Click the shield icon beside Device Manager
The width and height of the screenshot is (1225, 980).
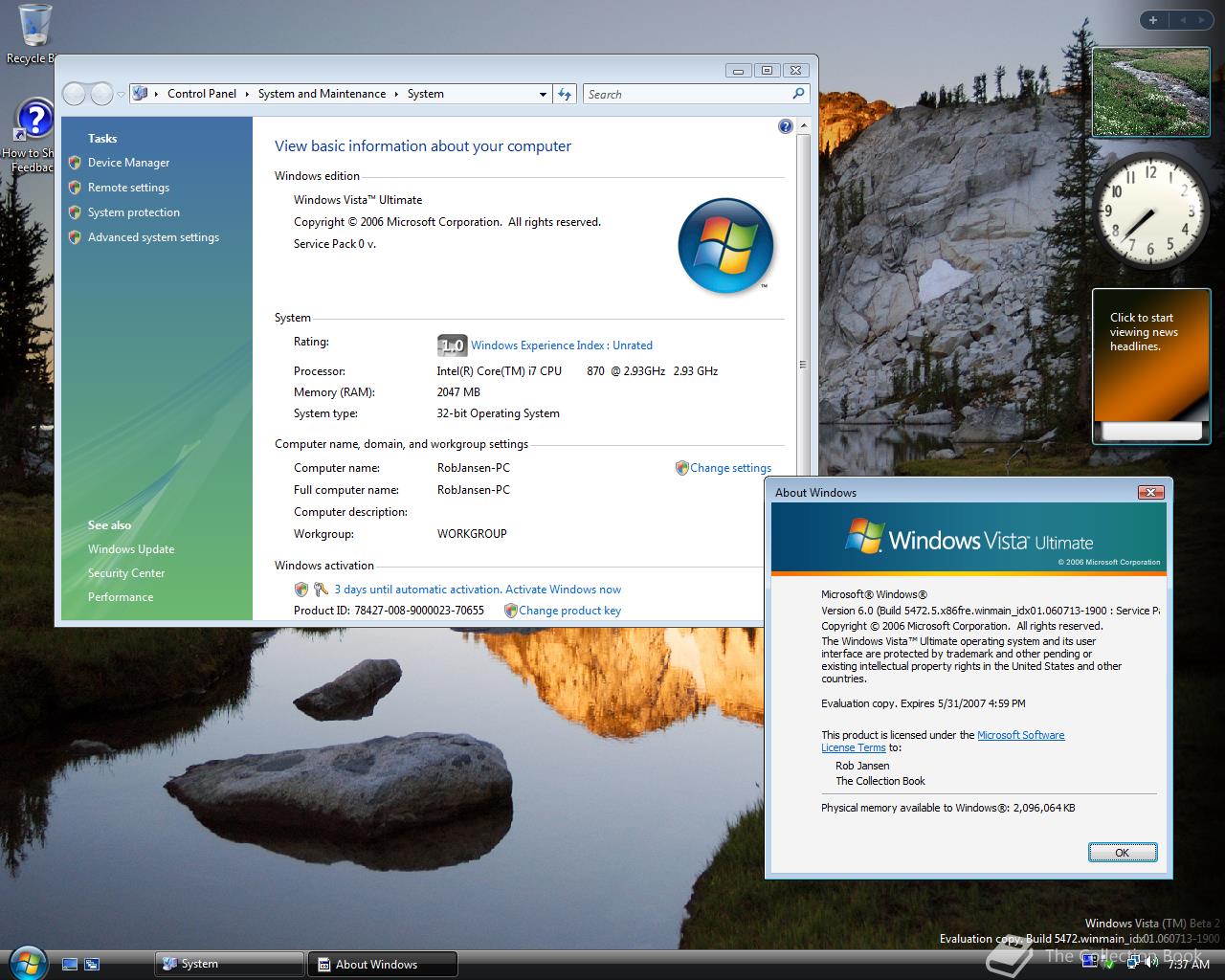point(75,163)
